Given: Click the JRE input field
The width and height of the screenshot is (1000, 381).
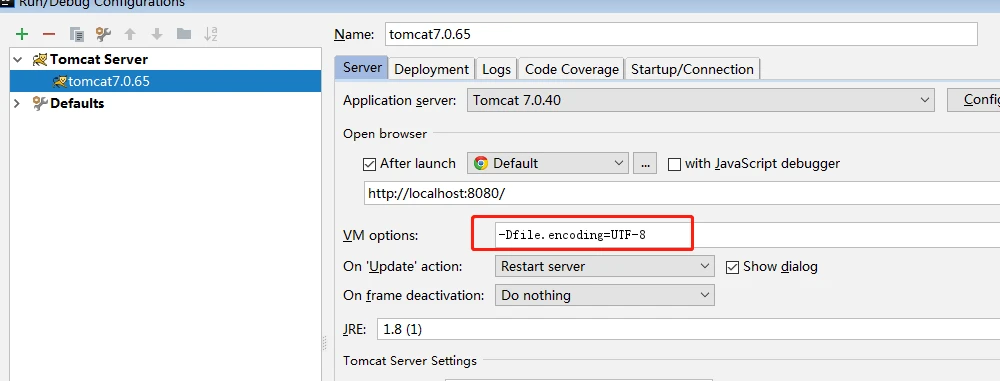Looking at the screenshot, I should 688,329.
